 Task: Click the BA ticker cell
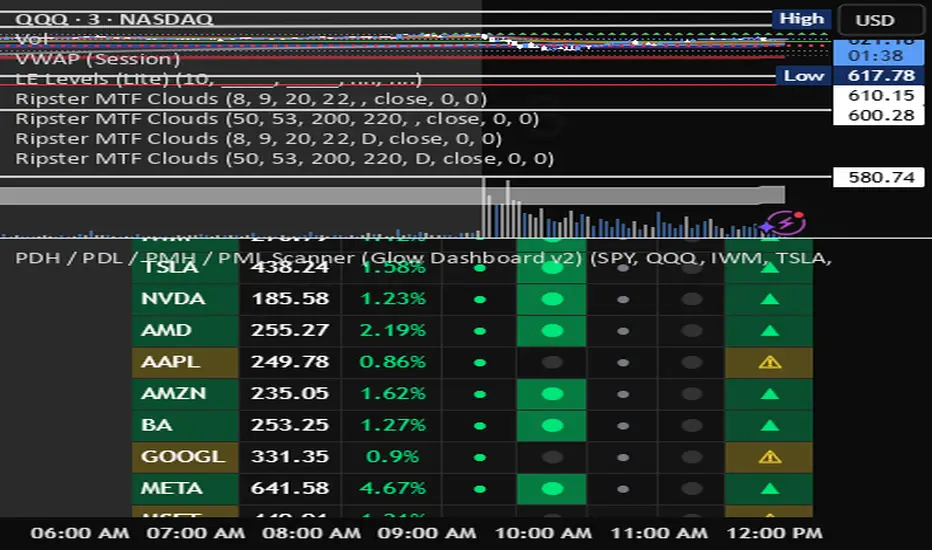(185, 425)
